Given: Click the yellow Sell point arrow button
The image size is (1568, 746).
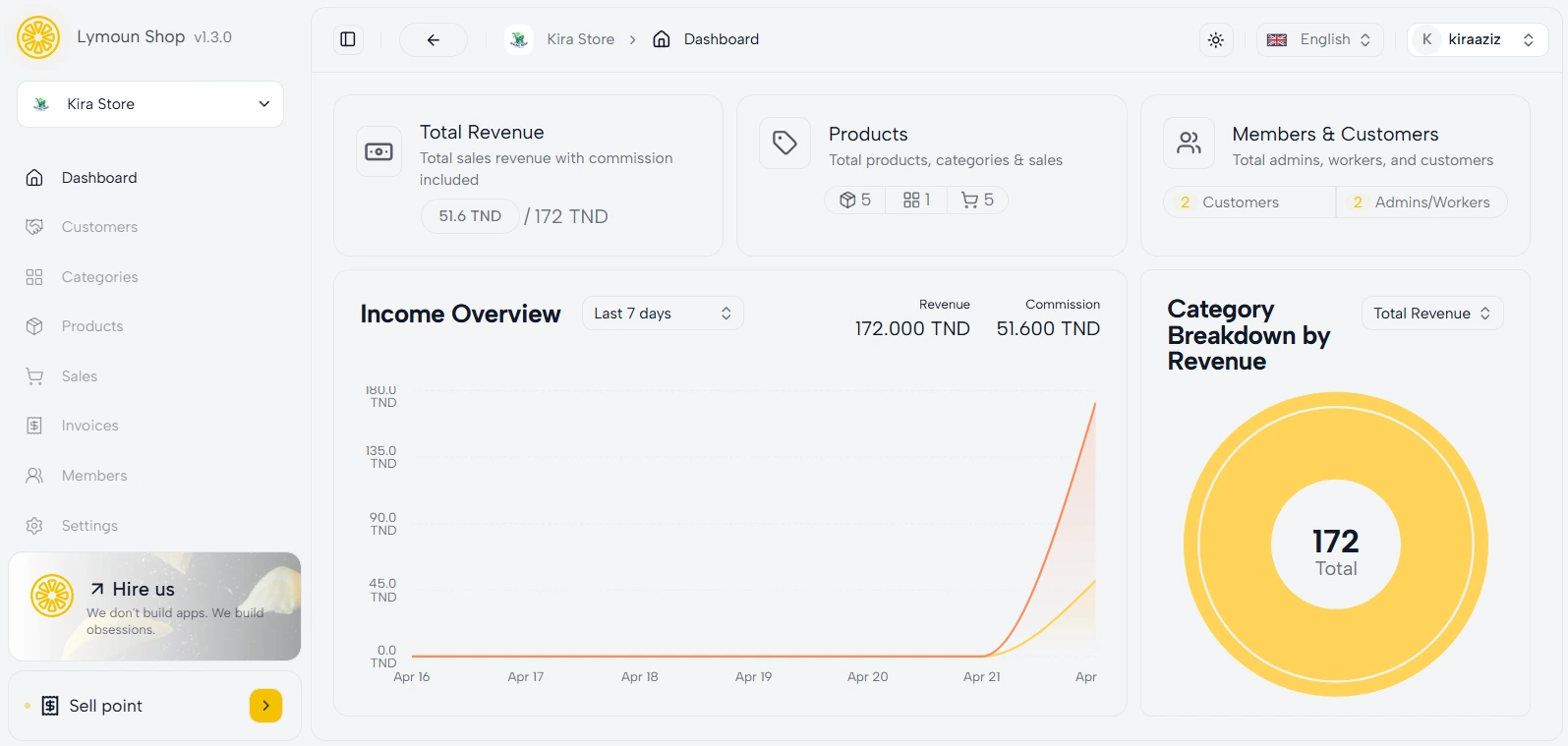Looking at the screenshot, I should (265, 706).
